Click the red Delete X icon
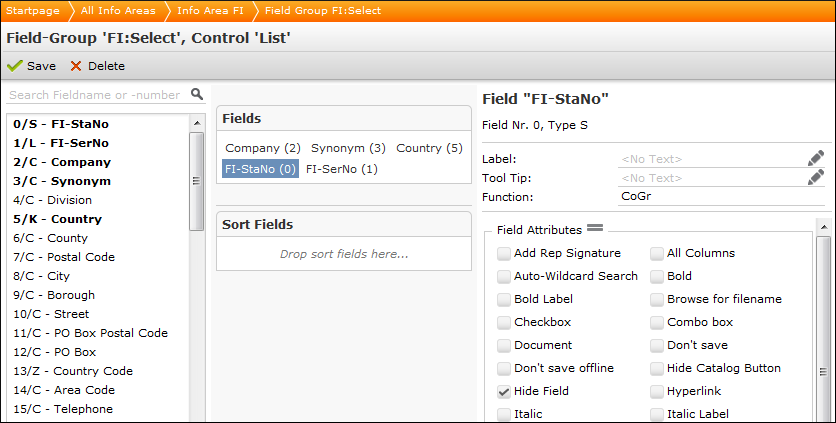 (x=76, y=66)
